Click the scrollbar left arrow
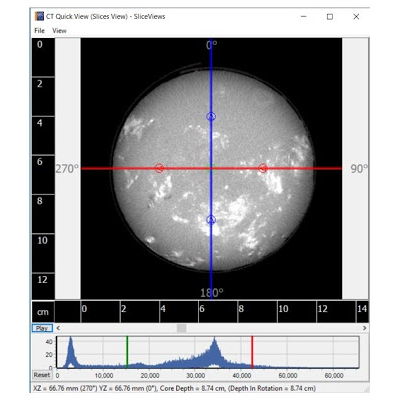This screenshot has height=401, width=399. click(58, 328)
